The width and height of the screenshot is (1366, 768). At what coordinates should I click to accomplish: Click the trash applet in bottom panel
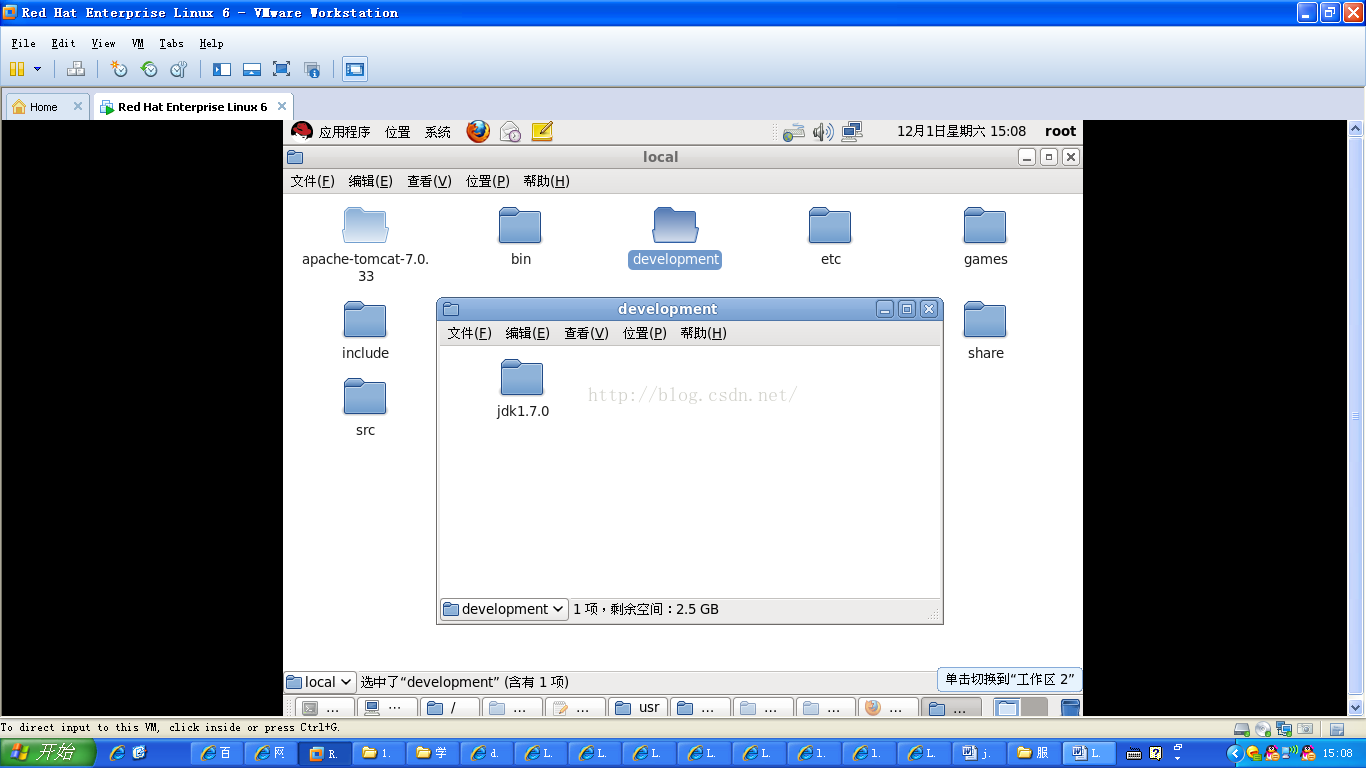tap(1070, 707)
